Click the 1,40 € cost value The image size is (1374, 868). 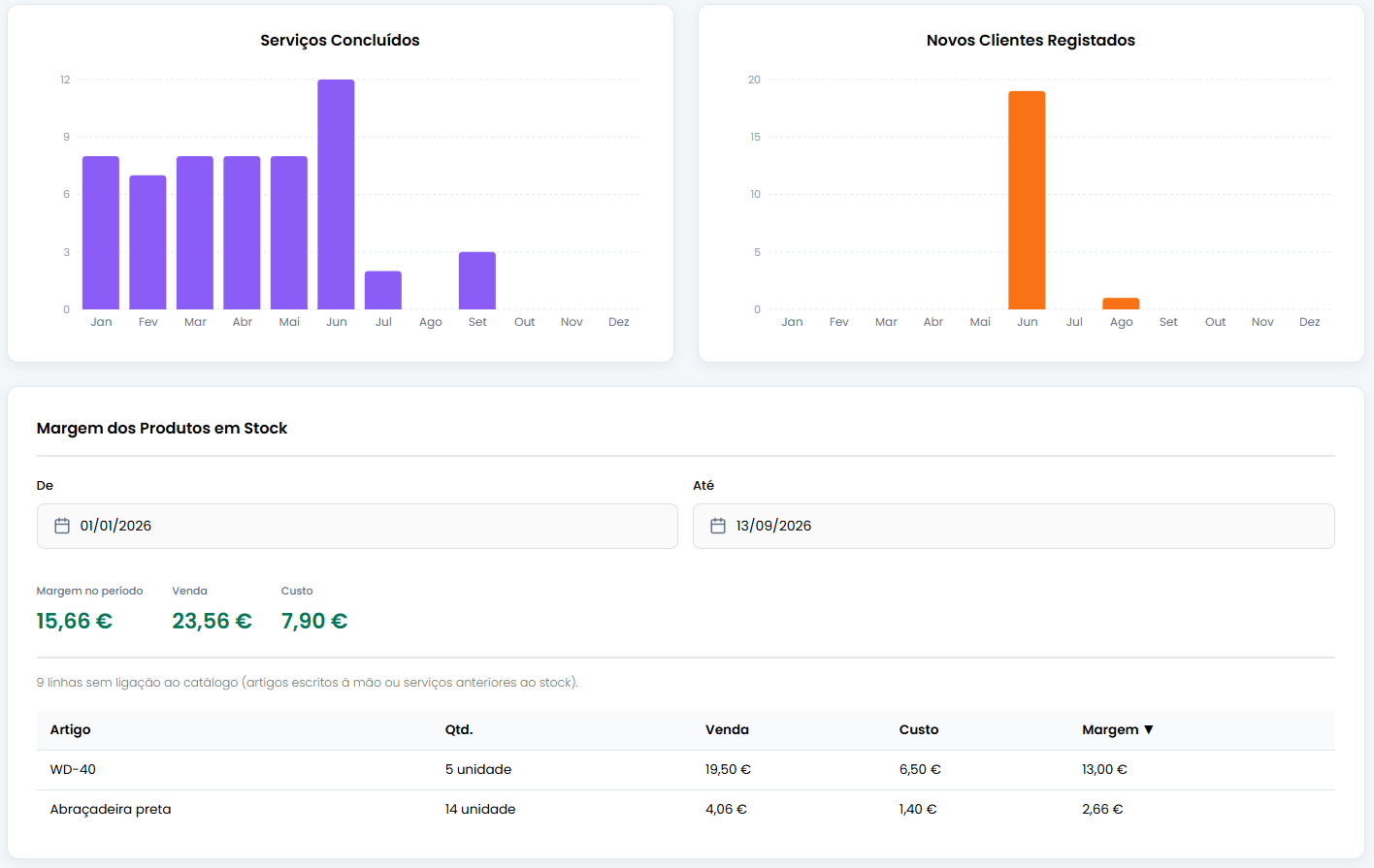[x=918, y=809]
